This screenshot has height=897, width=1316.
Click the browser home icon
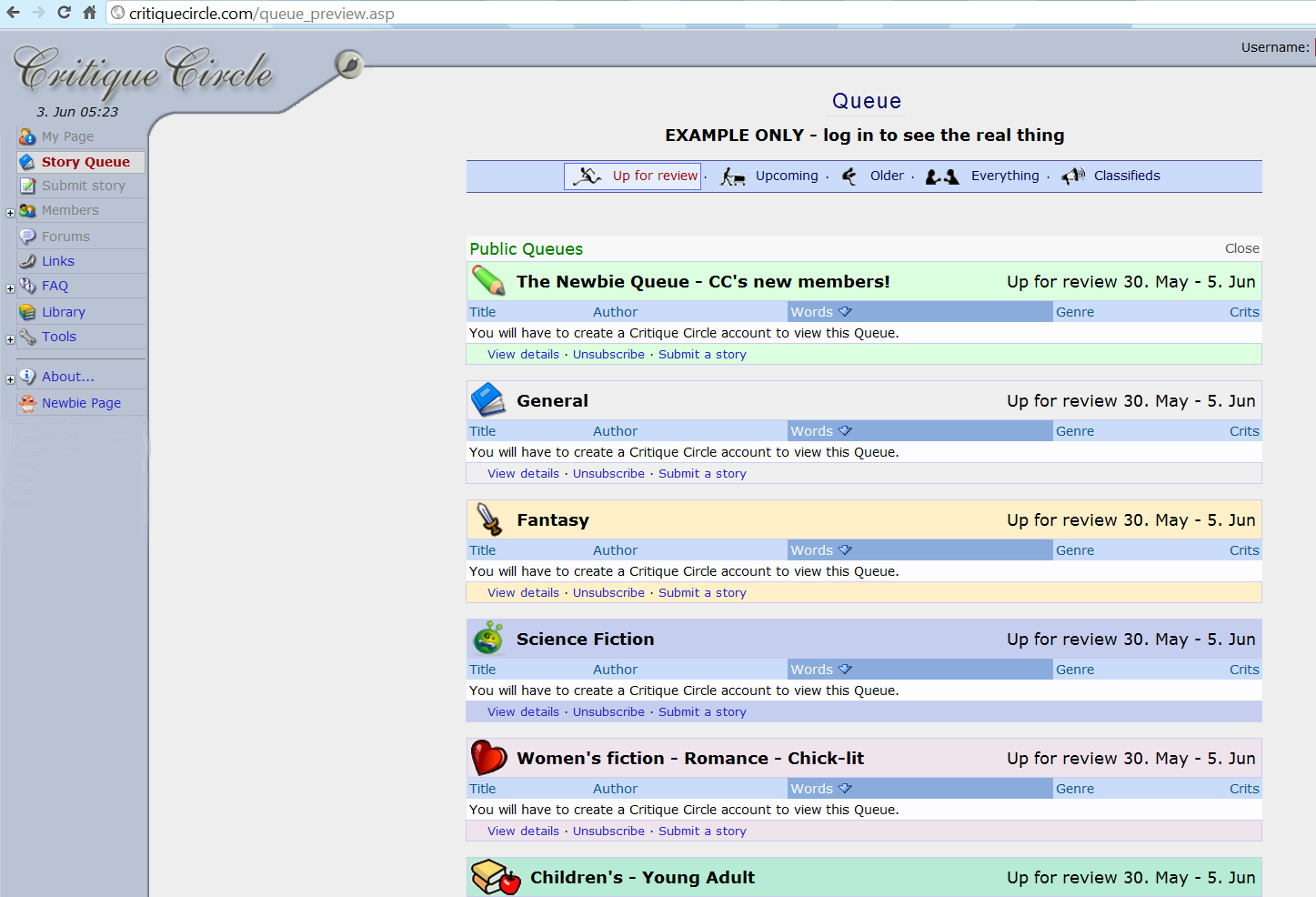point(89,13)
